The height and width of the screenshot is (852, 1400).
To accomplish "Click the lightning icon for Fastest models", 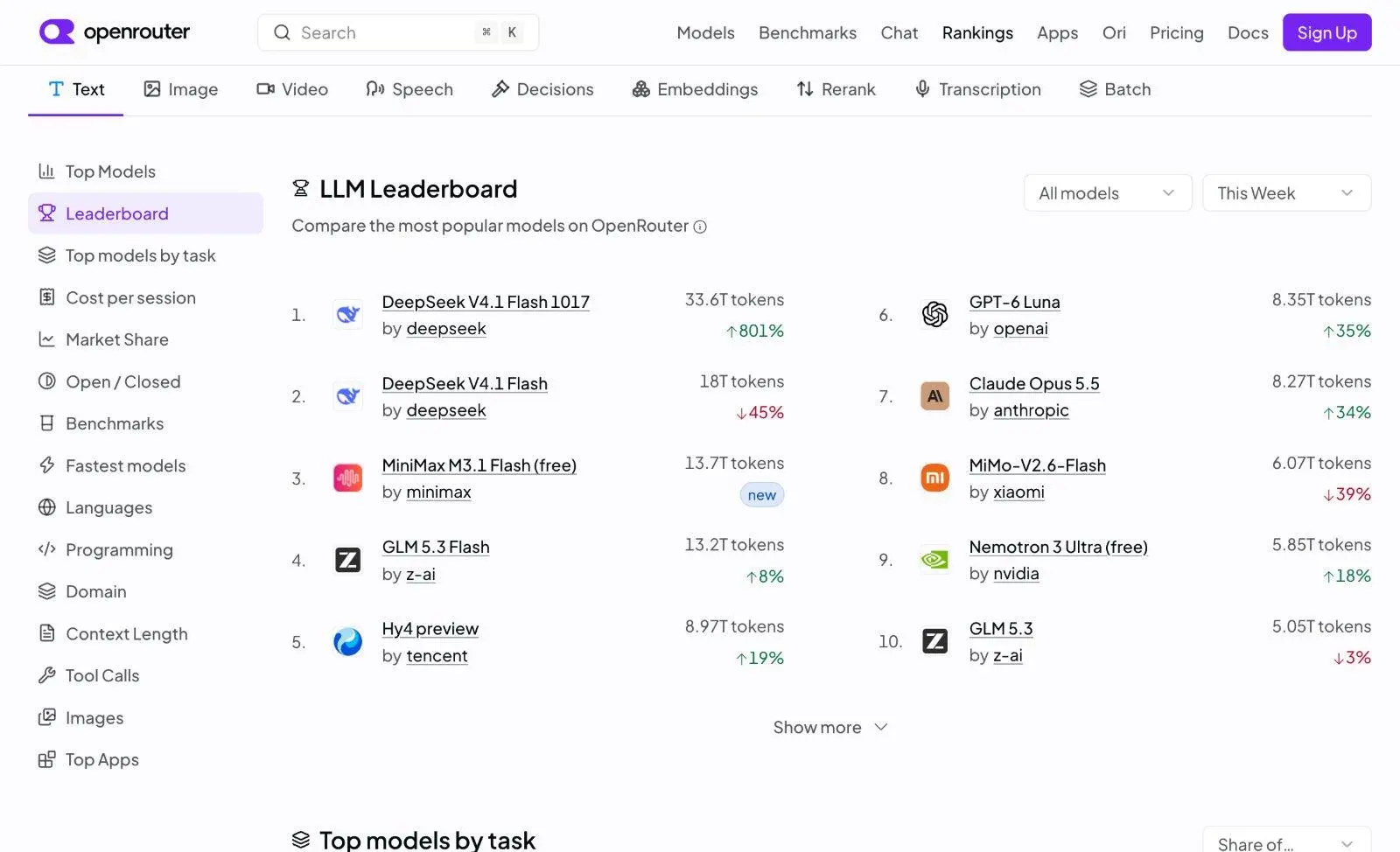I will point(47,465).
